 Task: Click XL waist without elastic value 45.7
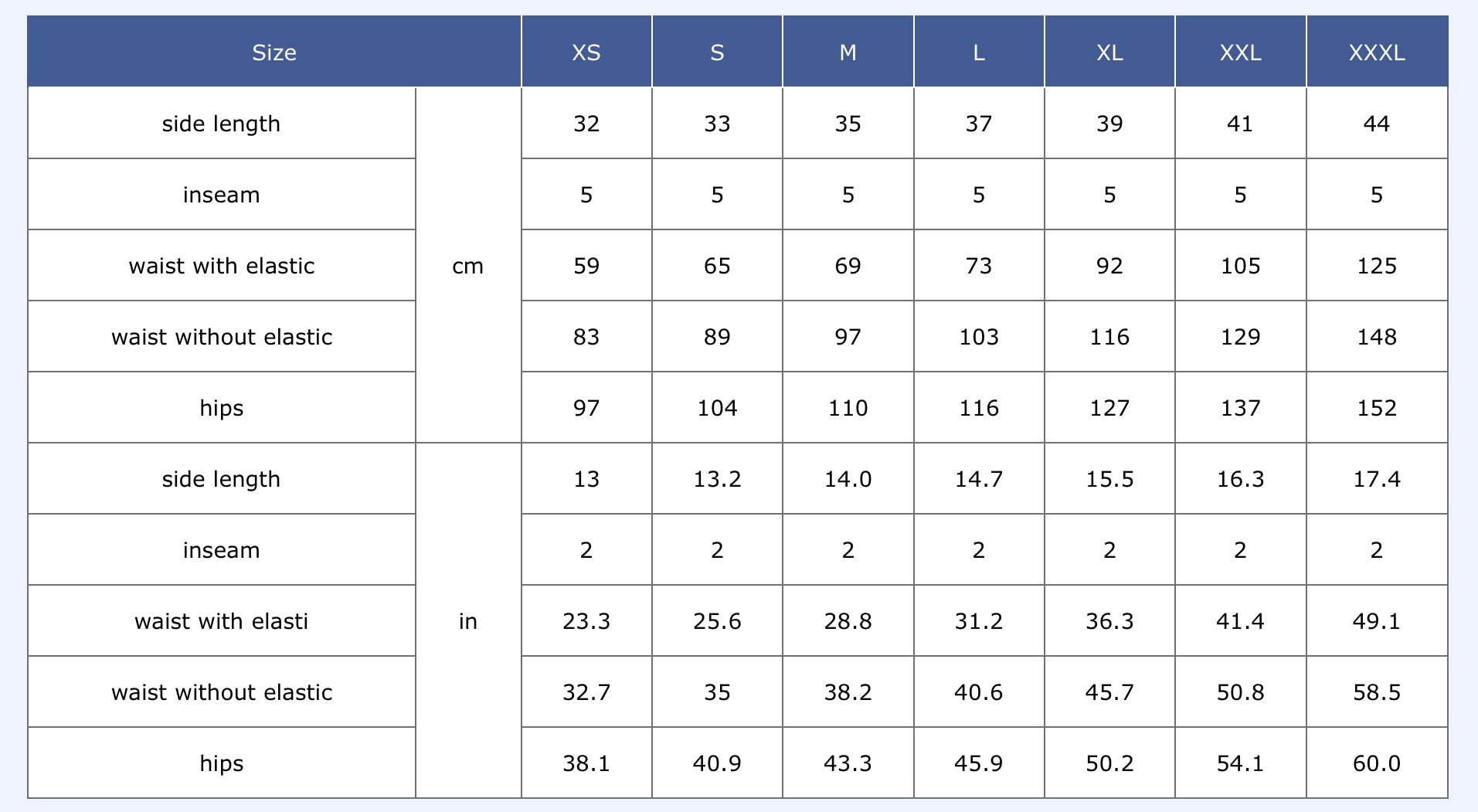tap(1109, 692)
